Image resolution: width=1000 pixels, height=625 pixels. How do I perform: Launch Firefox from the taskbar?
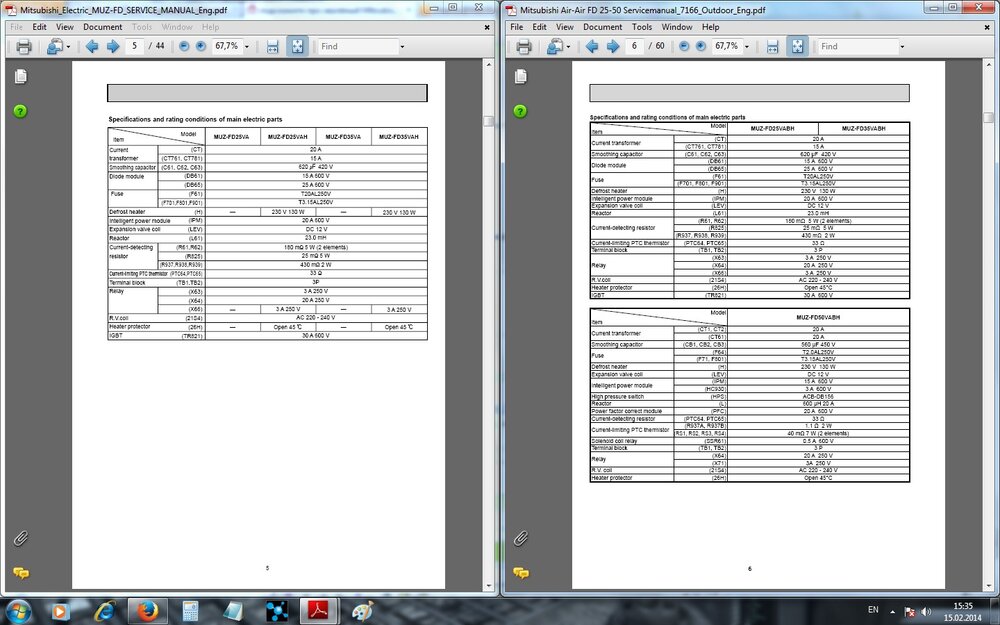point(147,611)
